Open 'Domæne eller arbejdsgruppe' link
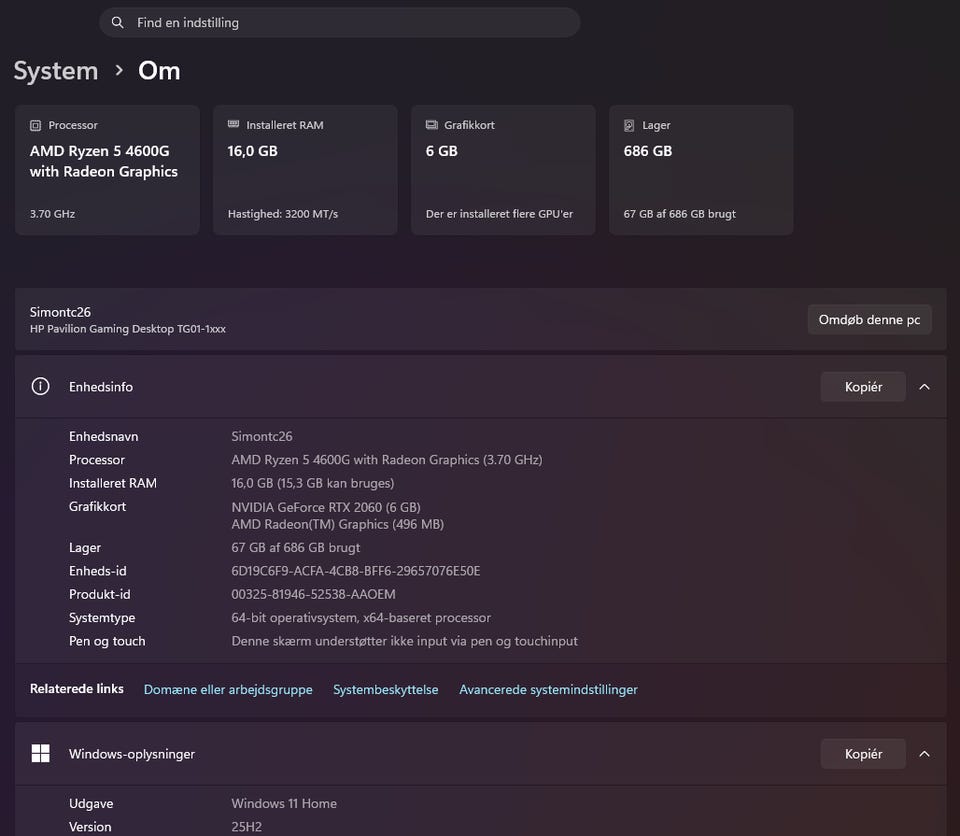 coord(228,690)
